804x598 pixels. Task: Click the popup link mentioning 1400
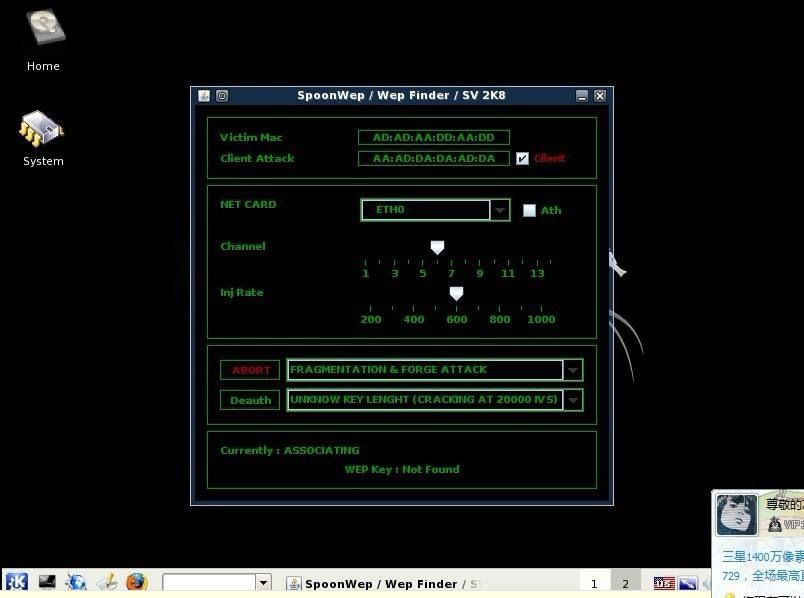click(x=763, y=556)
